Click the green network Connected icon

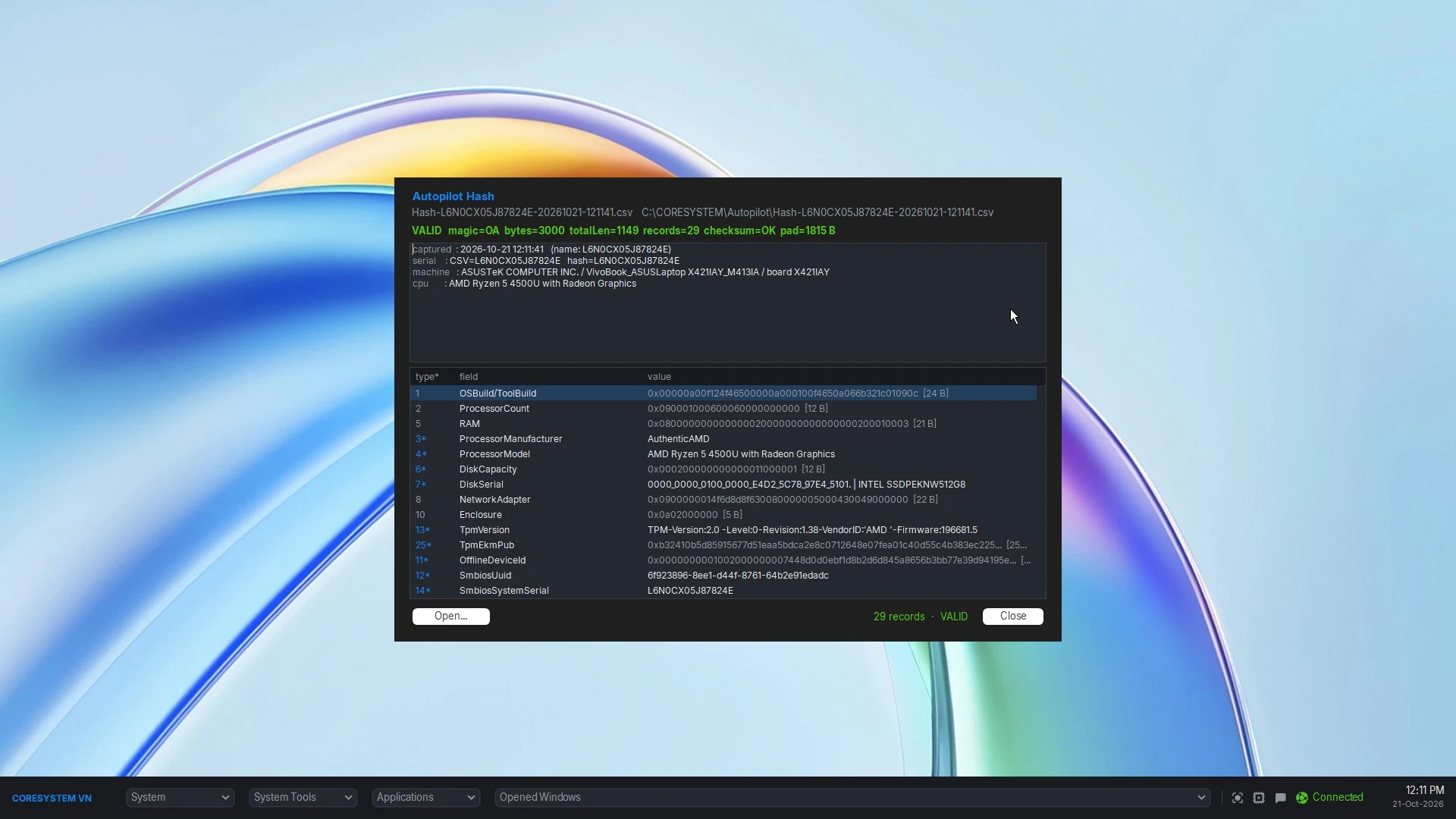coord(1302,798)
